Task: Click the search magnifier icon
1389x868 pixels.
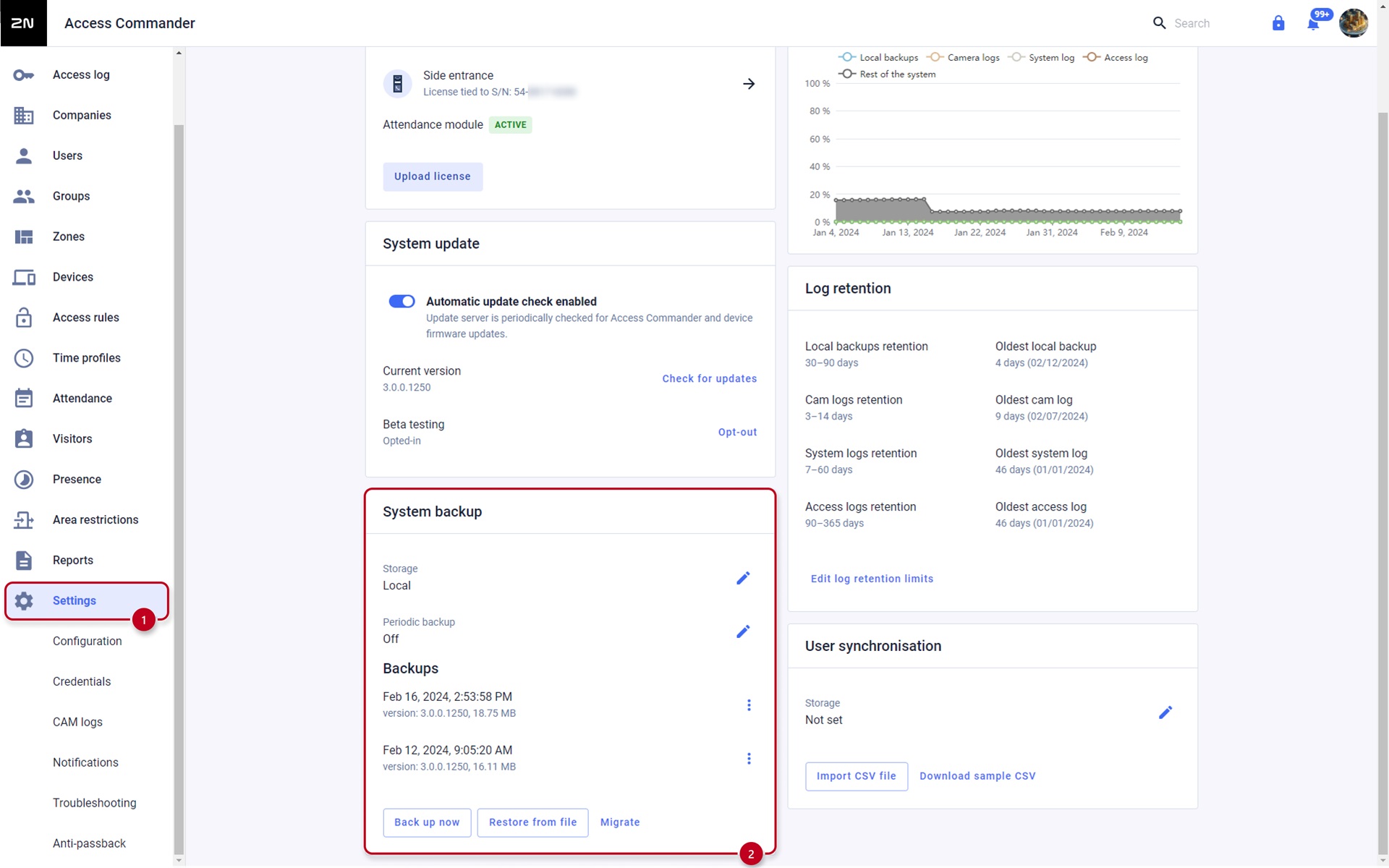Action: pos(1159,23)
